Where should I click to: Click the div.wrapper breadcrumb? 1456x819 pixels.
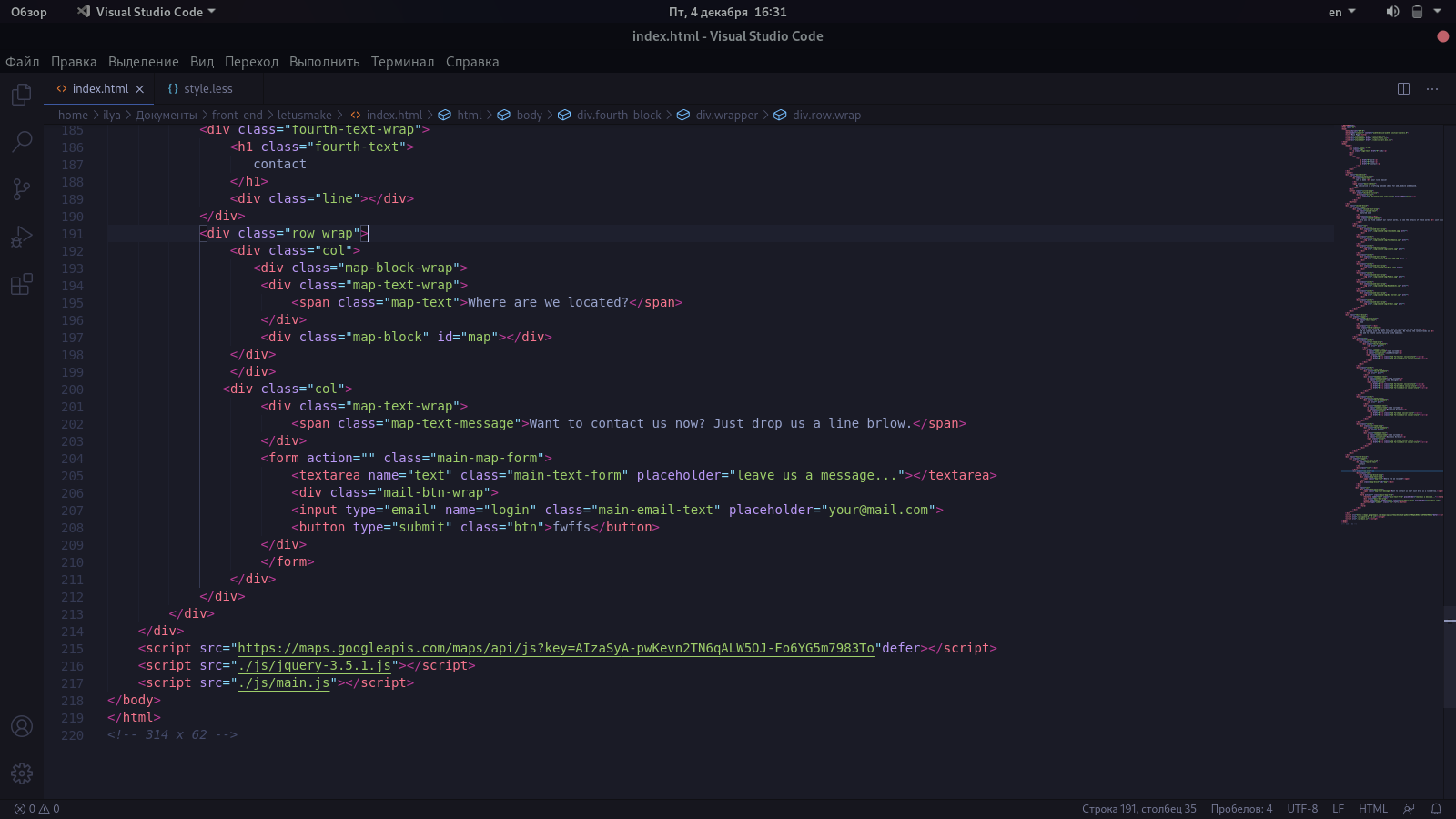(726, 116)
